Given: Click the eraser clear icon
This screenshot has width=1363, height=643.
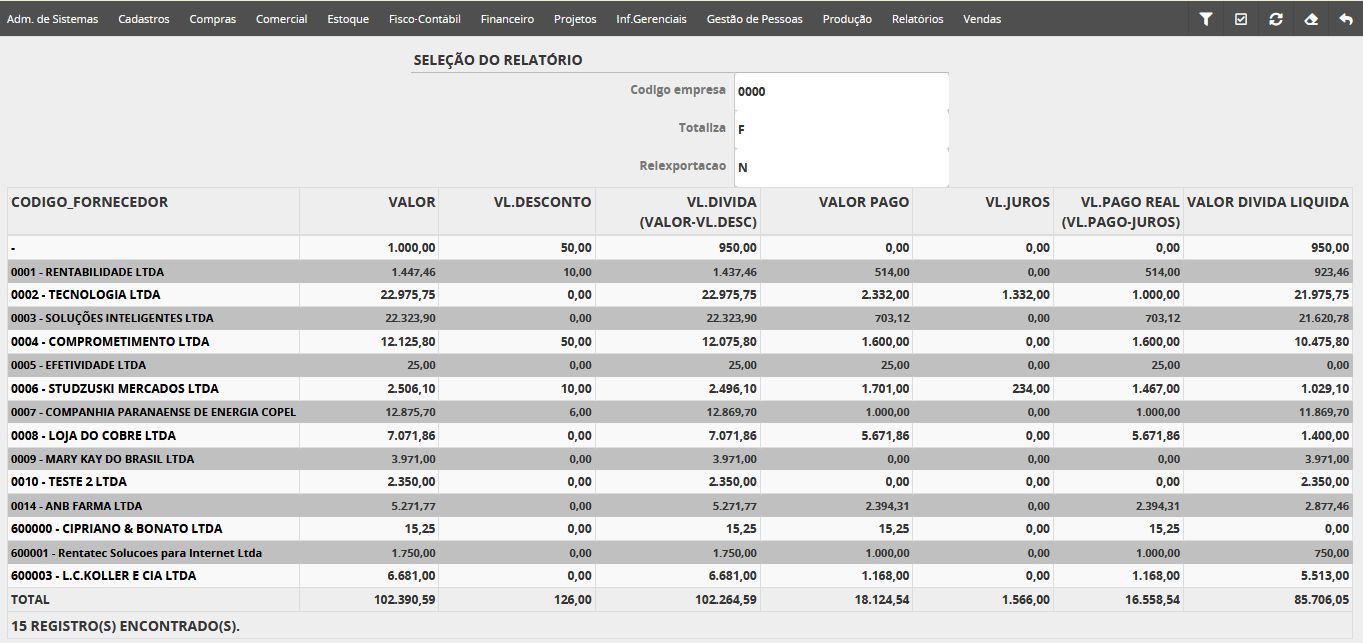Looking at the screenshot, I should click(1312, 19).
